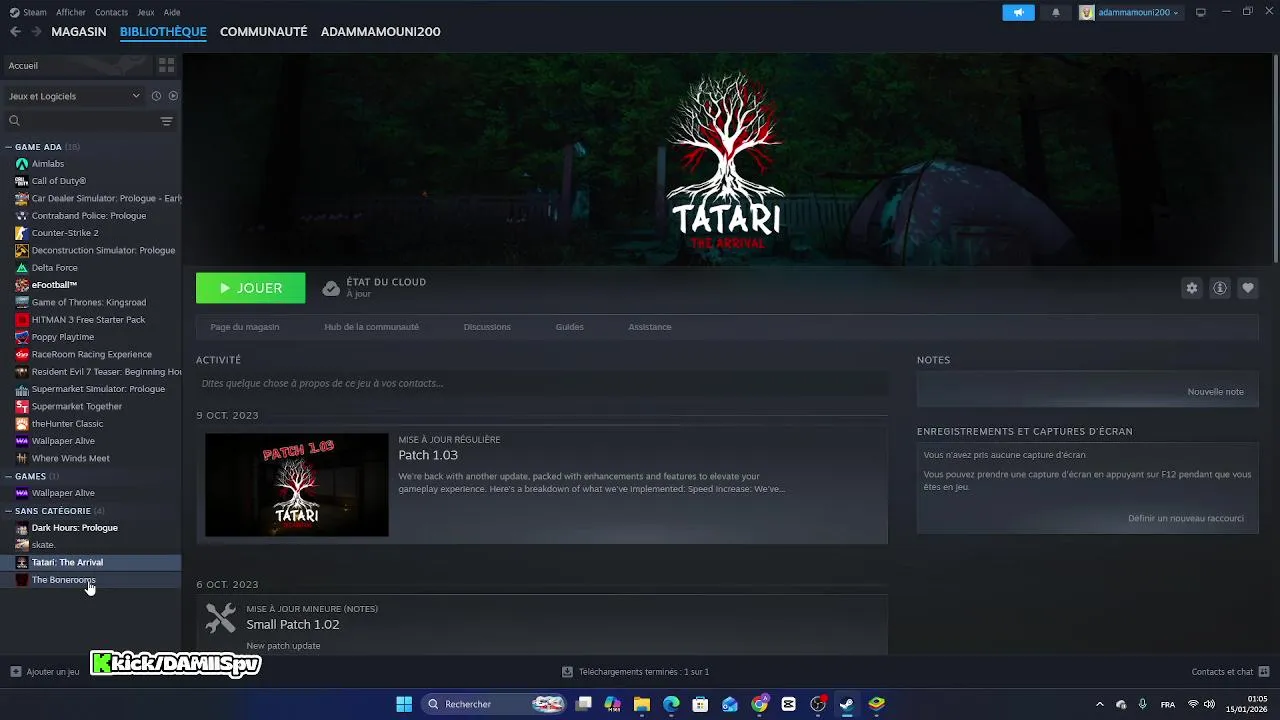Open the Jeux menu
This screenshot has width=1280, height=720.
click(x=145, y=12)
